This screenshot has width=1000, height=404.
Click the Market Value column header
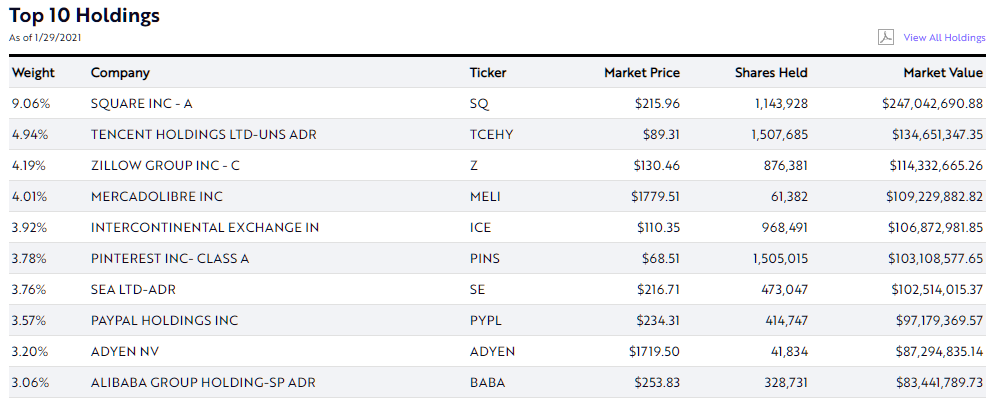(x=943, y=73)
